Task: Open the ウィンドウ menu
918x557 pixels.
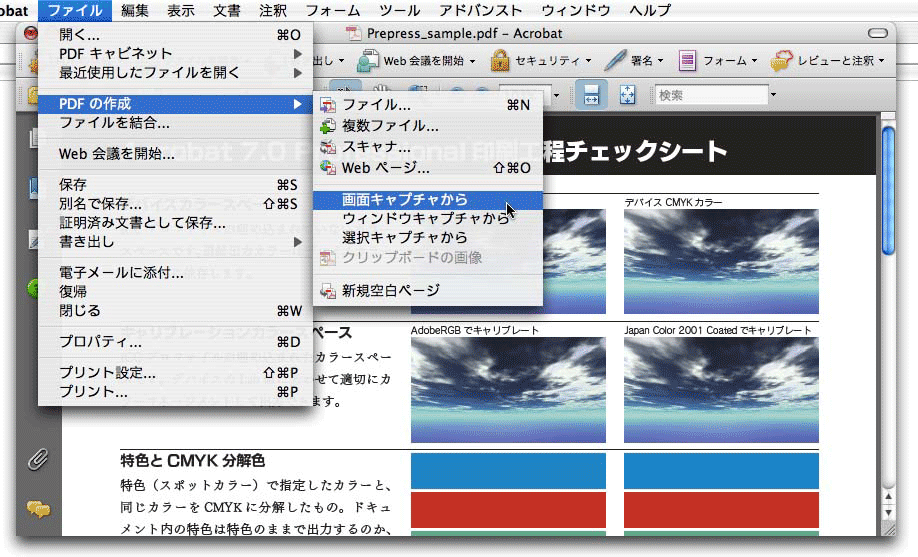Action: pyautogui.click(x=576, y=10)
